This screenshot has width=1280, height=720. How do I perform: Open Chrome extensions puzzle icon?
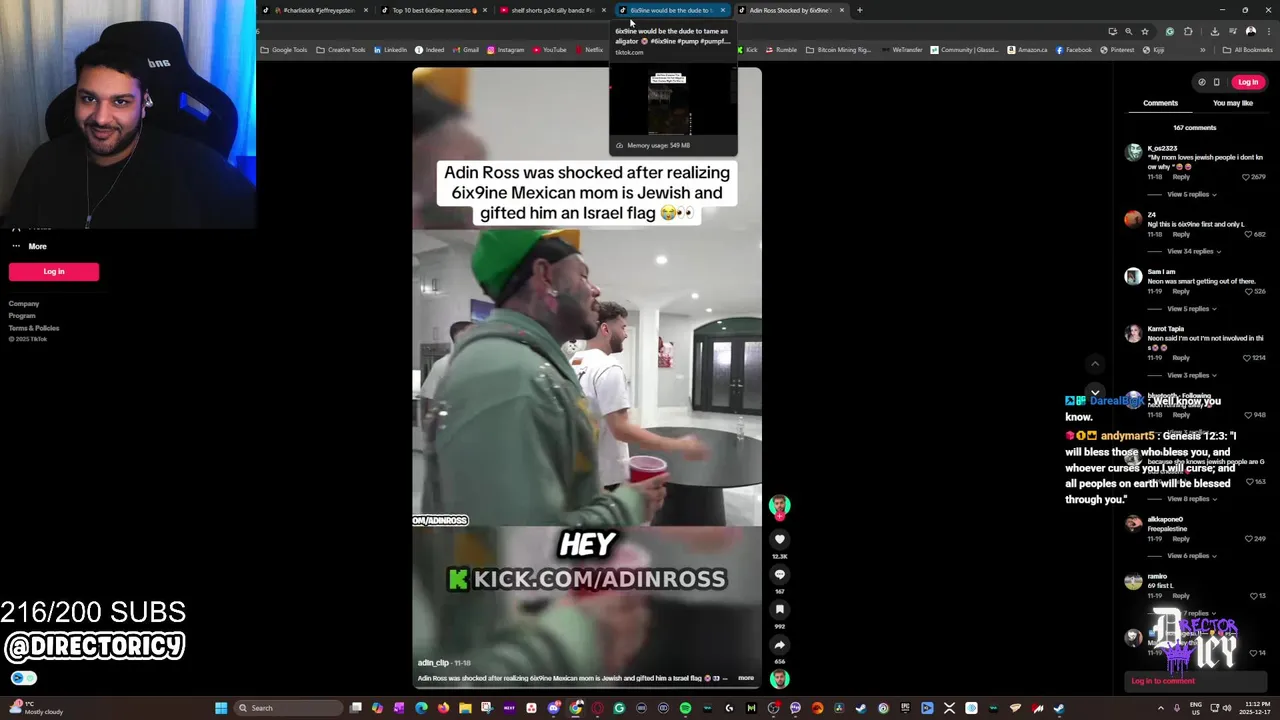(x=1188, y=31)
